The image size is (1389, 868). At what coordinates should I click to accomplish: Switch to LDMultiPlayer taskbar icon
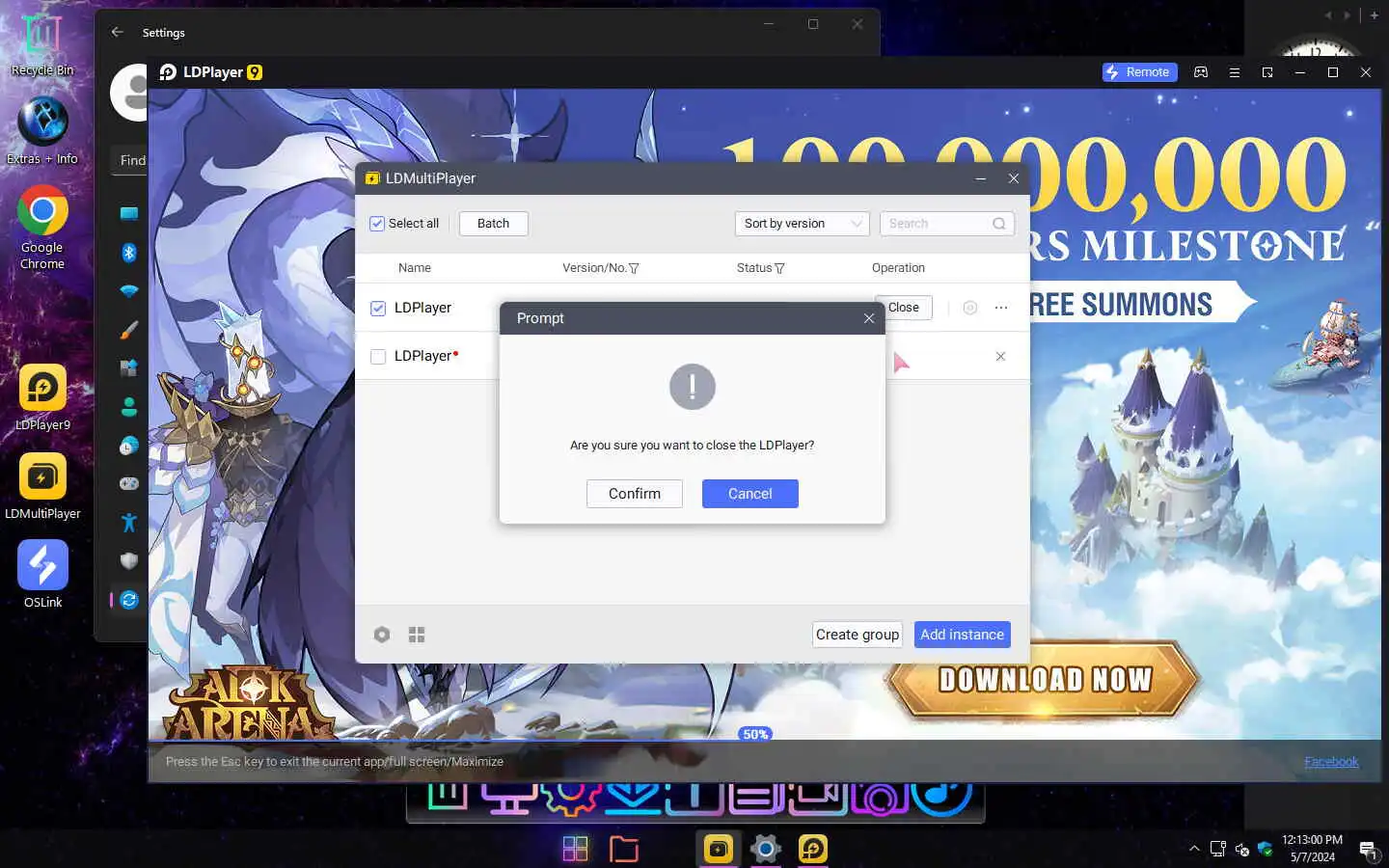(718, 849)
